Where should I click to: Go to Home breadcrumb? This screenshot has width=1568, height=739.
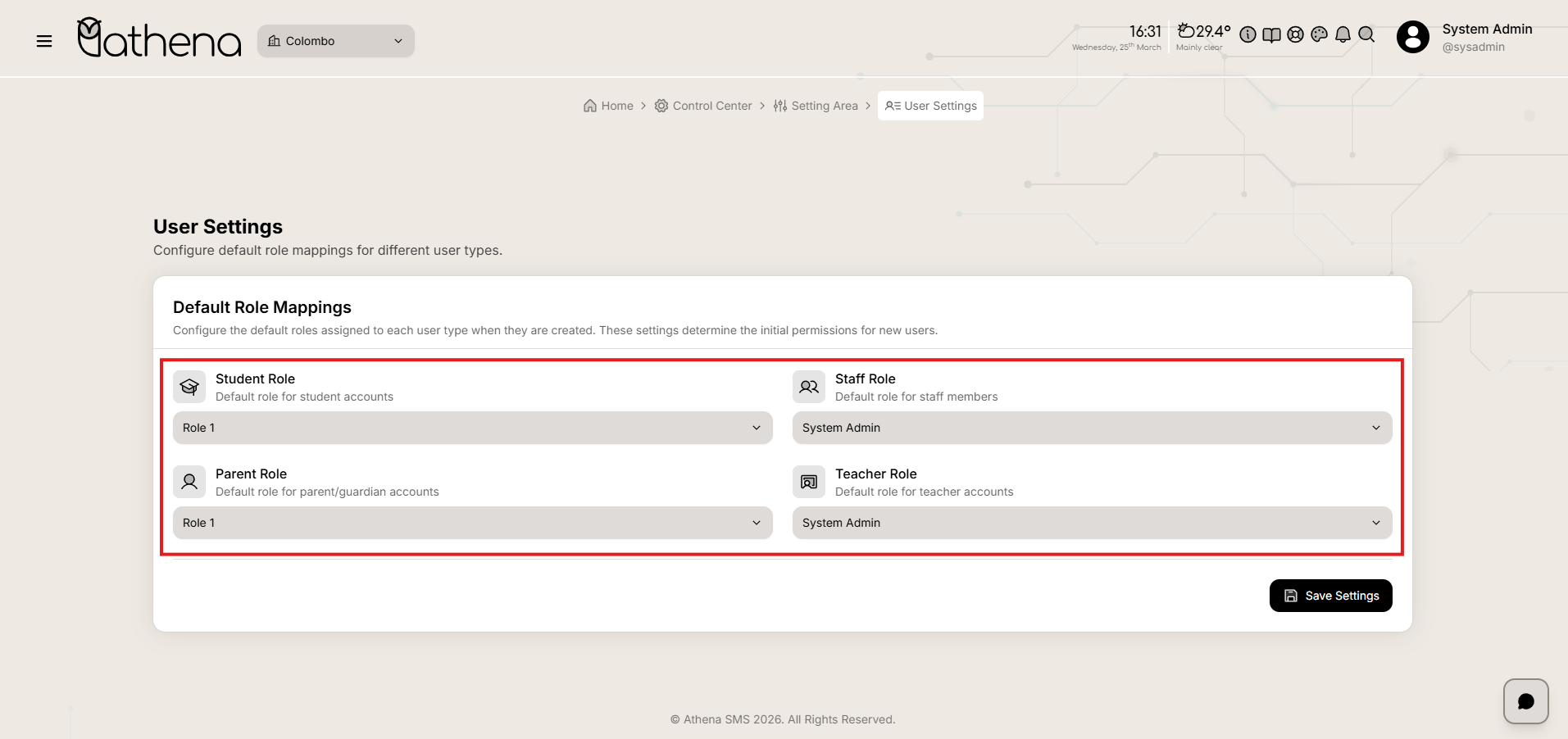point(608,106)
